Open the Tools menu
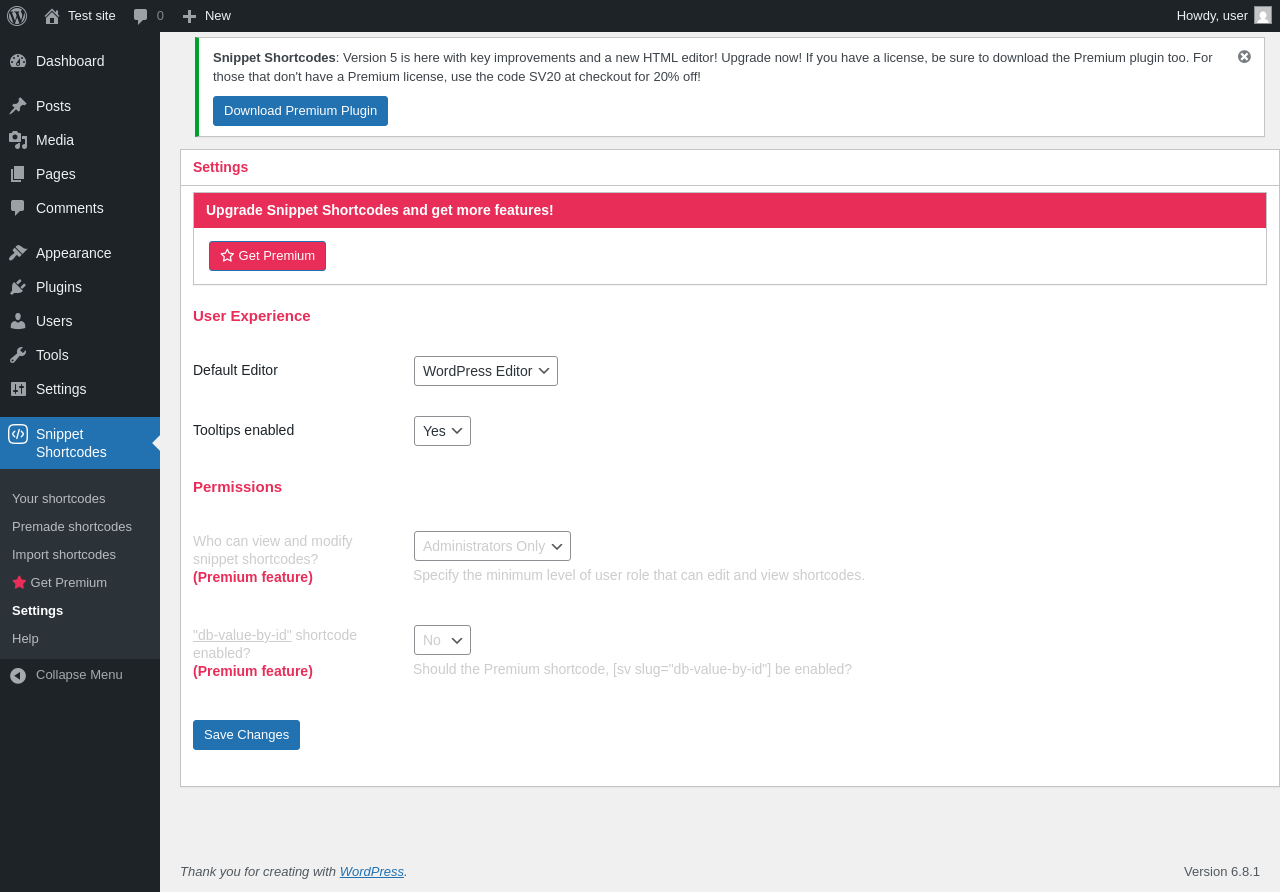This screenshot has width=1280, height=892. (x=80, y=355)
